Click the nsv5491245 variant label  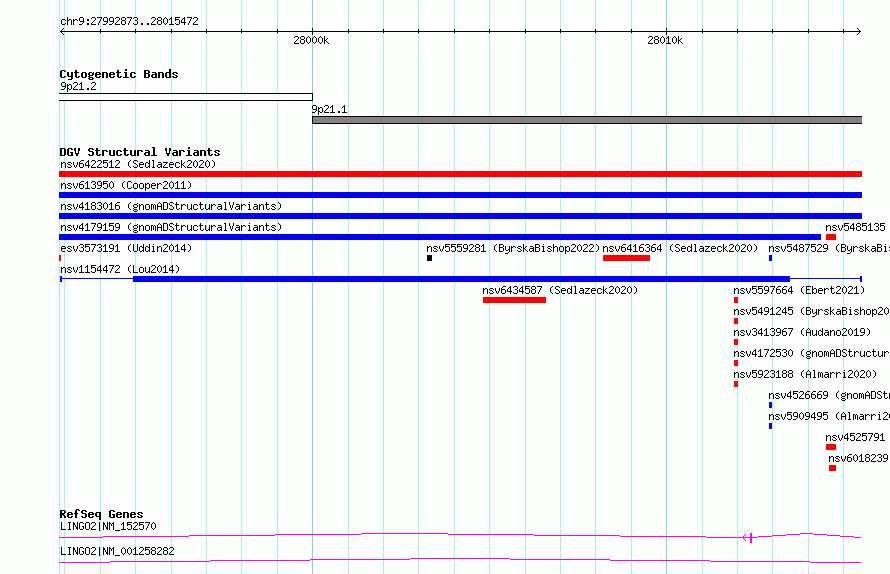tap(812, 311)
